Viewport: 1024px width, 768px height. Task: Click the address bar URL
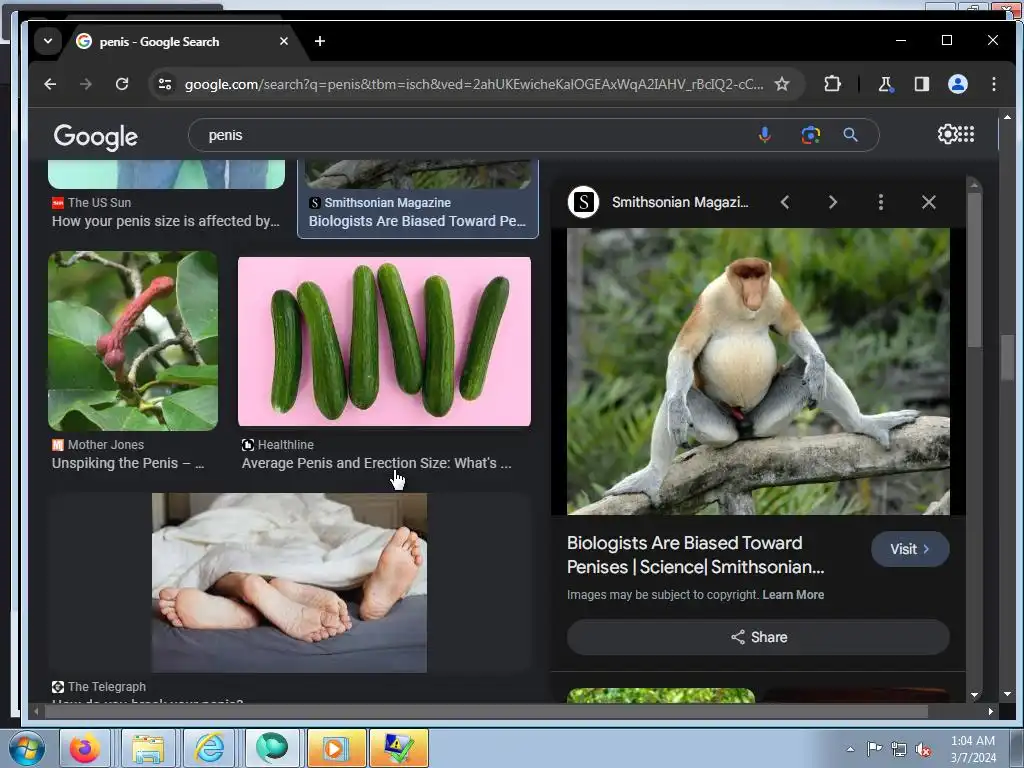tap(473, 84)
